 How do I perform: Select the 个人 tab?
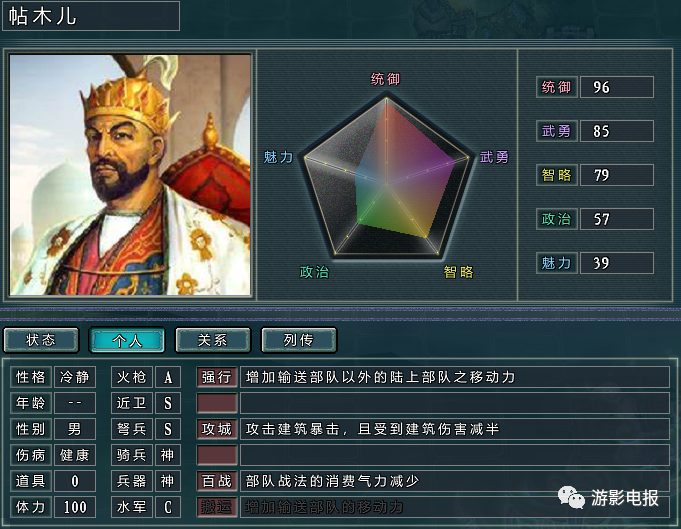point(127,340)
